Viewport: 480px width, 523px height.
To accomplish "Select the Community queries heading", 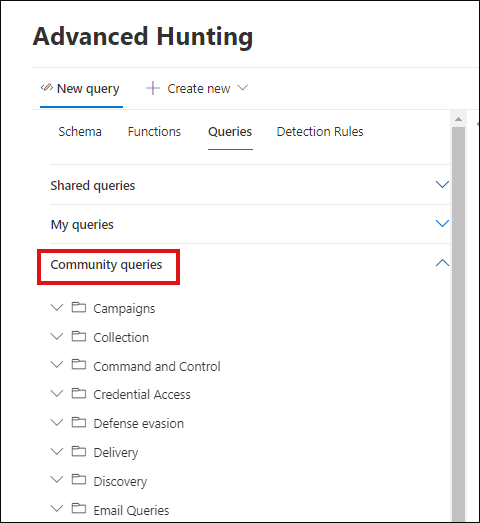I will click(x=106, y=265).
